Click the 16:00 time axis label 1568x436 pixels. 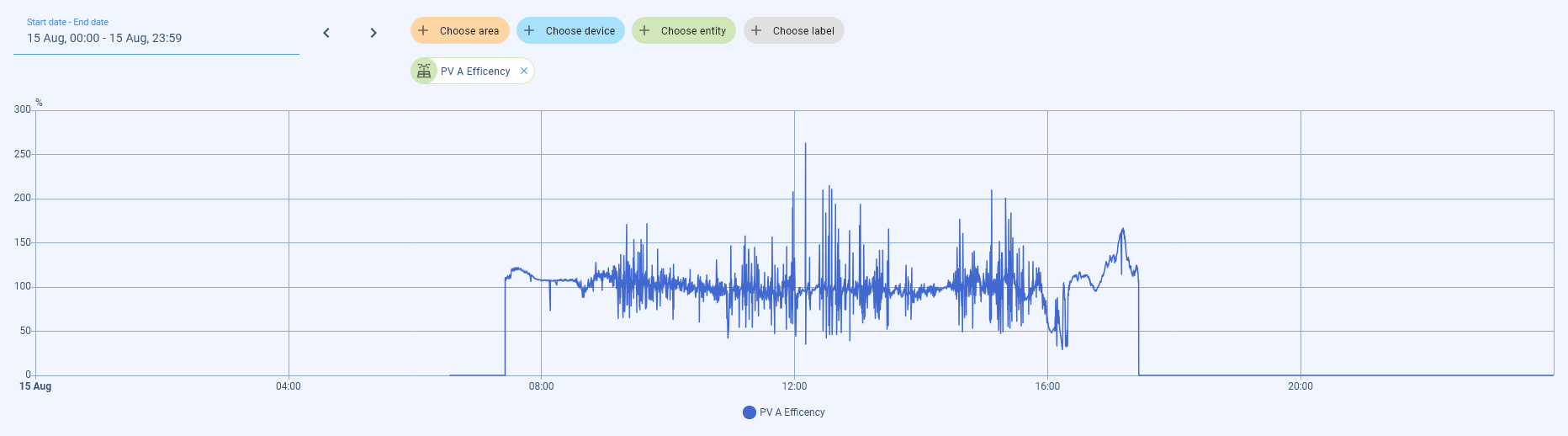click(x=1047, y=386)
